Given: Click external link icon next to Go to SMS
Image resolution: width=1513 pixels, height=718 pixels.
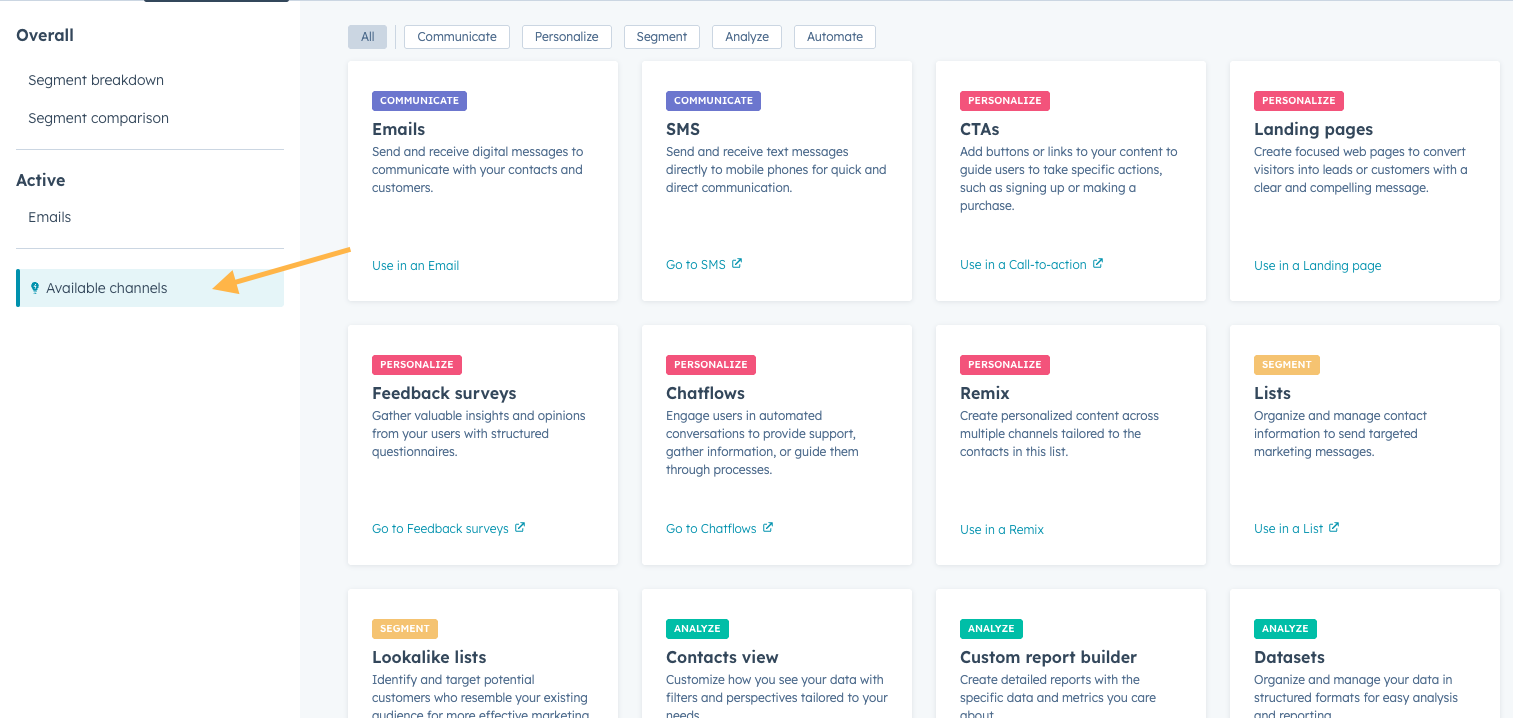Looking at the screenshot, I should click(737, 264).
